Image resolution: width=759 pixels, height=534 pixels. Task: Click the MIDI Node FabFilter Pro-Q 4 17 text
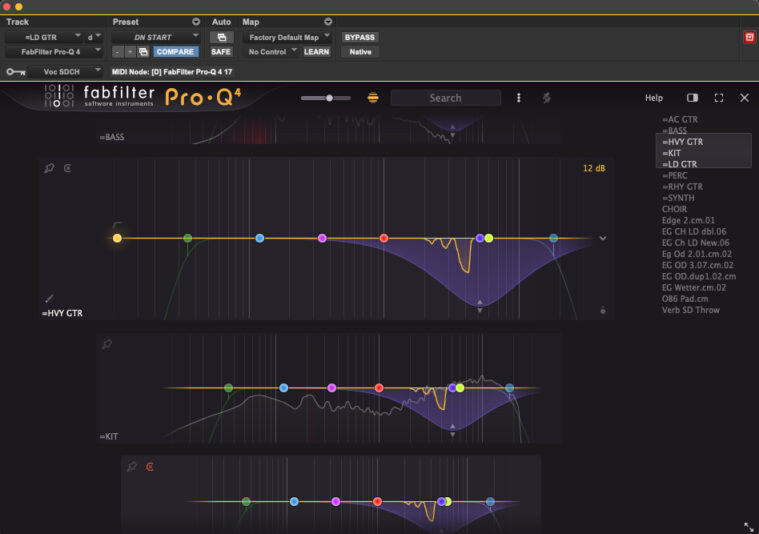pos(172,72)
